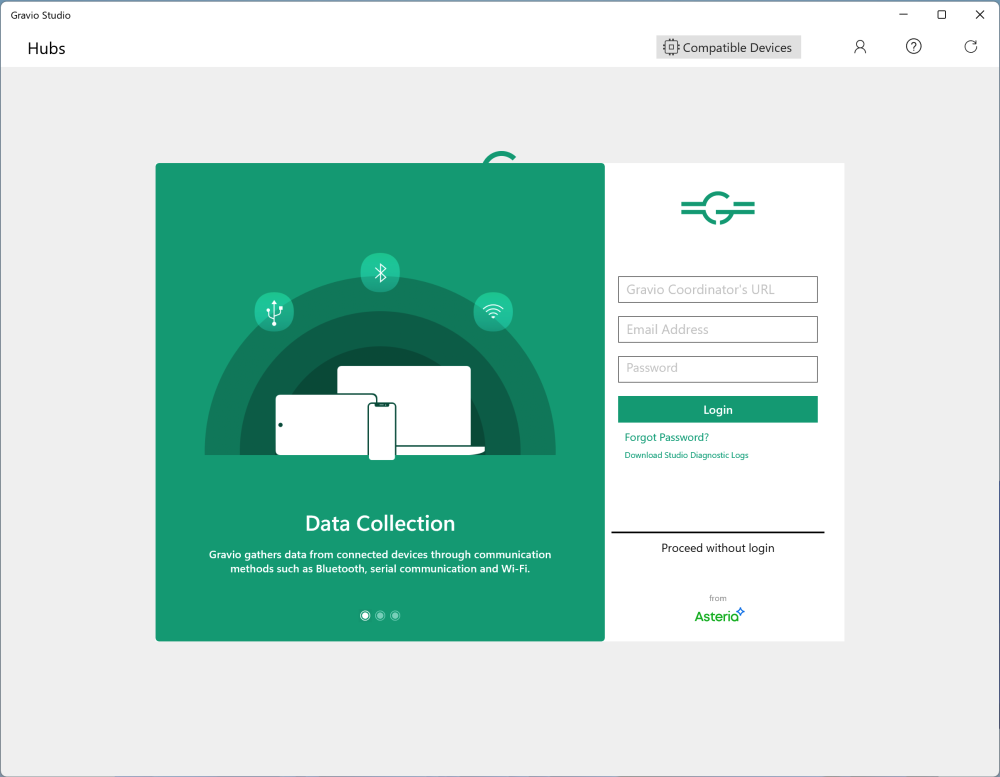Close the Gravio Studio window
The image size is (1000, 777).
click(x=980, y=15)
